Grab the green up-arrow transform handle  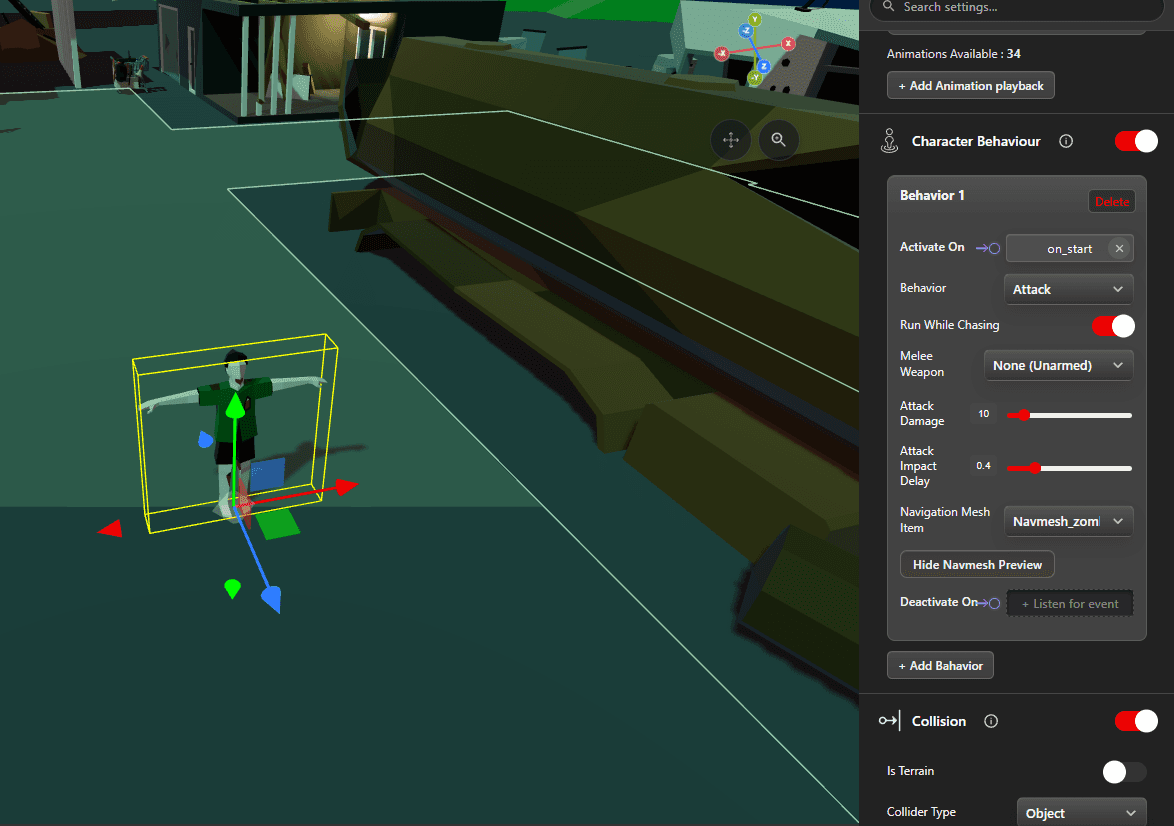[x=236, y=405]
